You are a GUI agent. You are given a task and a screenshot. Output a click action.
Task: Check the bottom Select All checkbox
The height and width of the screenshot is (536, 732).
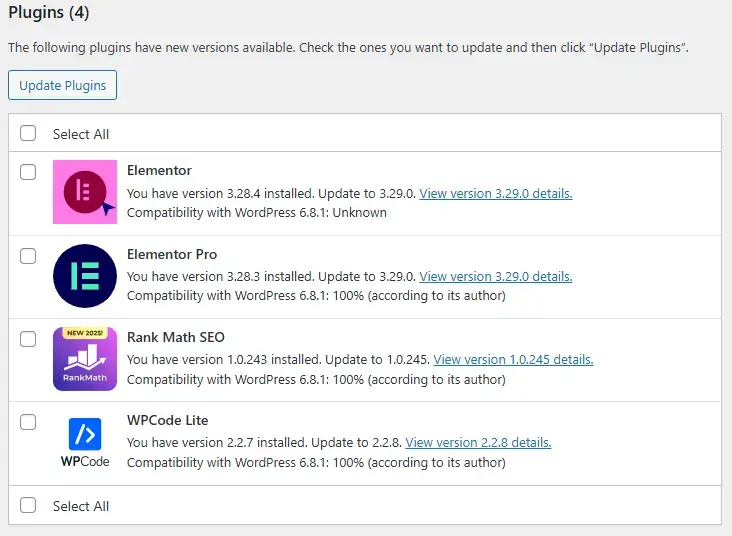click(x=28, y=505)
